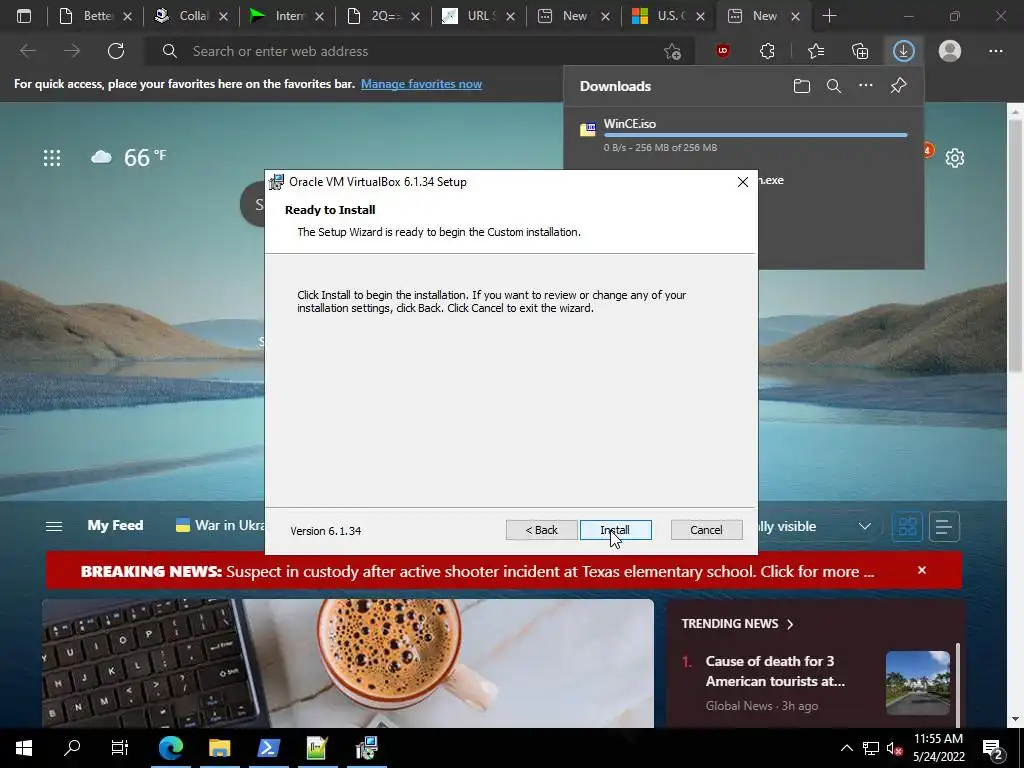This screenshot has height=768, width=1024.
Task: Open page settings gear icon
Action: pos(954,157)
